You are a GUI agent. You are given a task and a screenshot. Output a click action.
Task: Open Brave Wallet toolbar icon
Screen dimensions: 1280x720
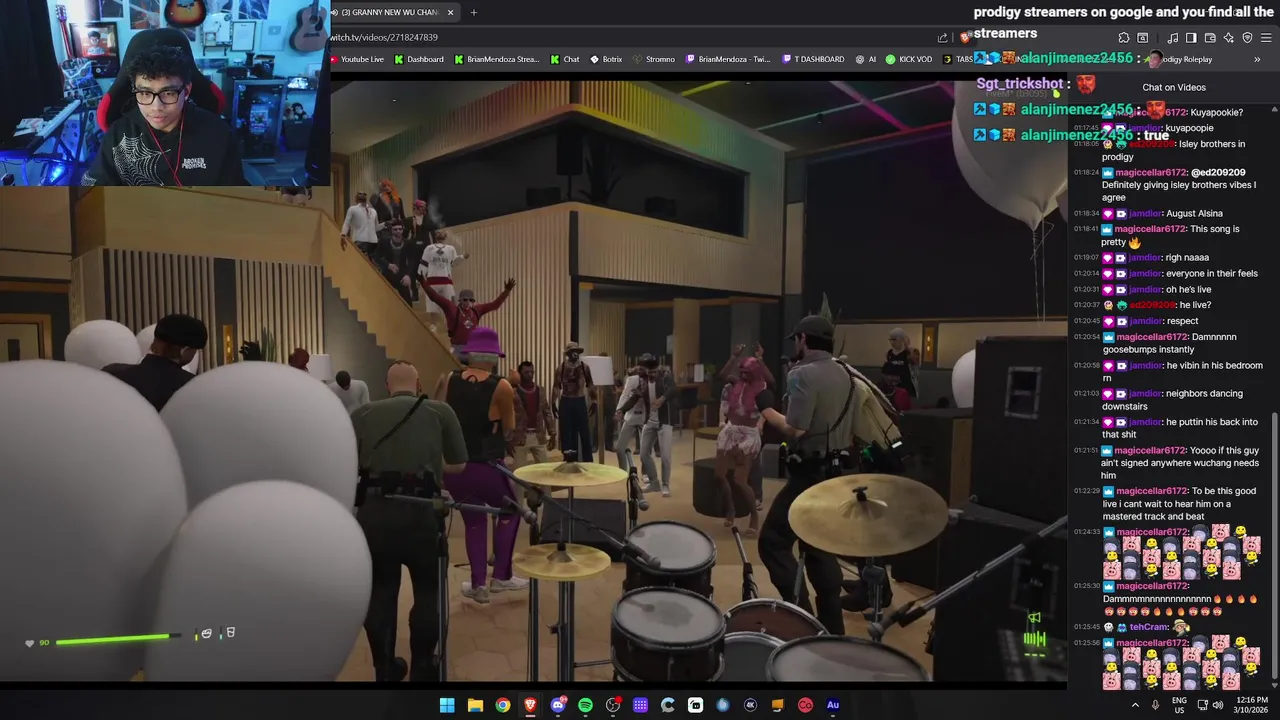point(1210,38)
